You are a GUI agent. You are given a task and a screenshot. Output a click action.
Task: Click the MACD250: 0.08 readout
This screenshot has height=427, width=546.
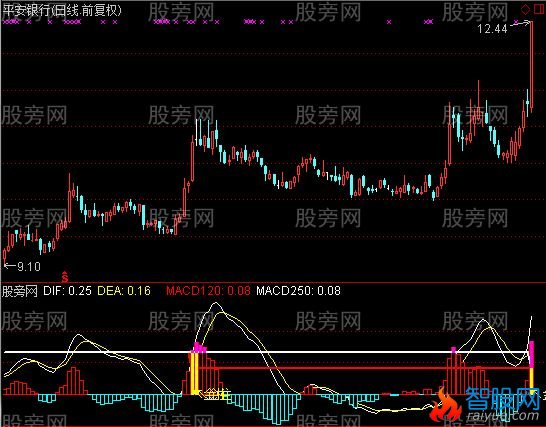tap(298, 291)
